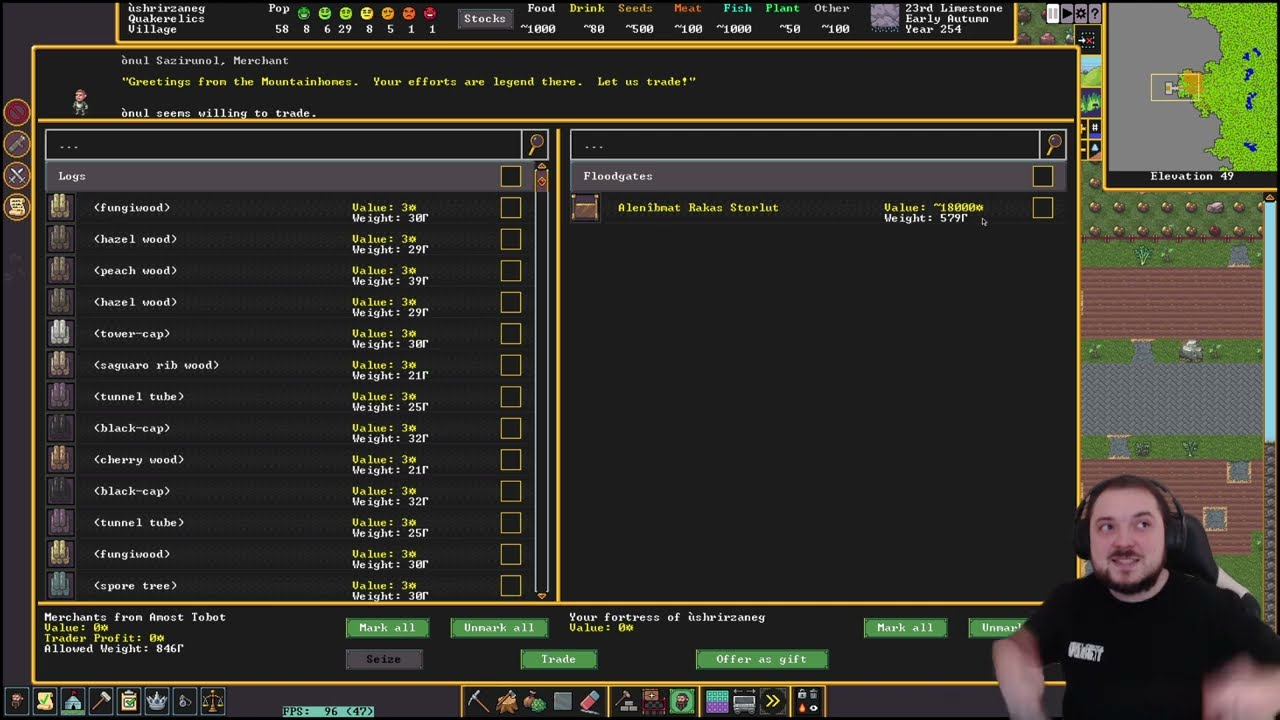The height and width of the screenshot is (720, 1280).
Task: Open the citizens info panel icon
Action: pos(17,701)
